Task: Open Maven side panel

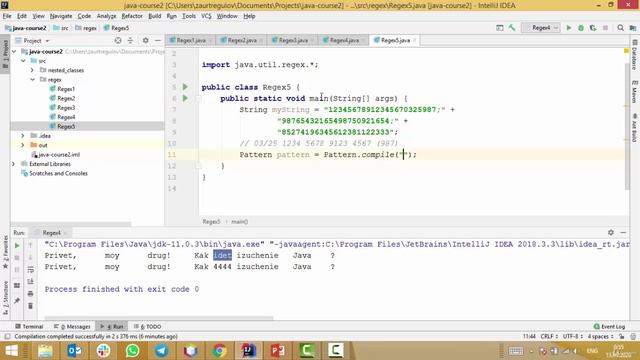Action: coord(634,91)
